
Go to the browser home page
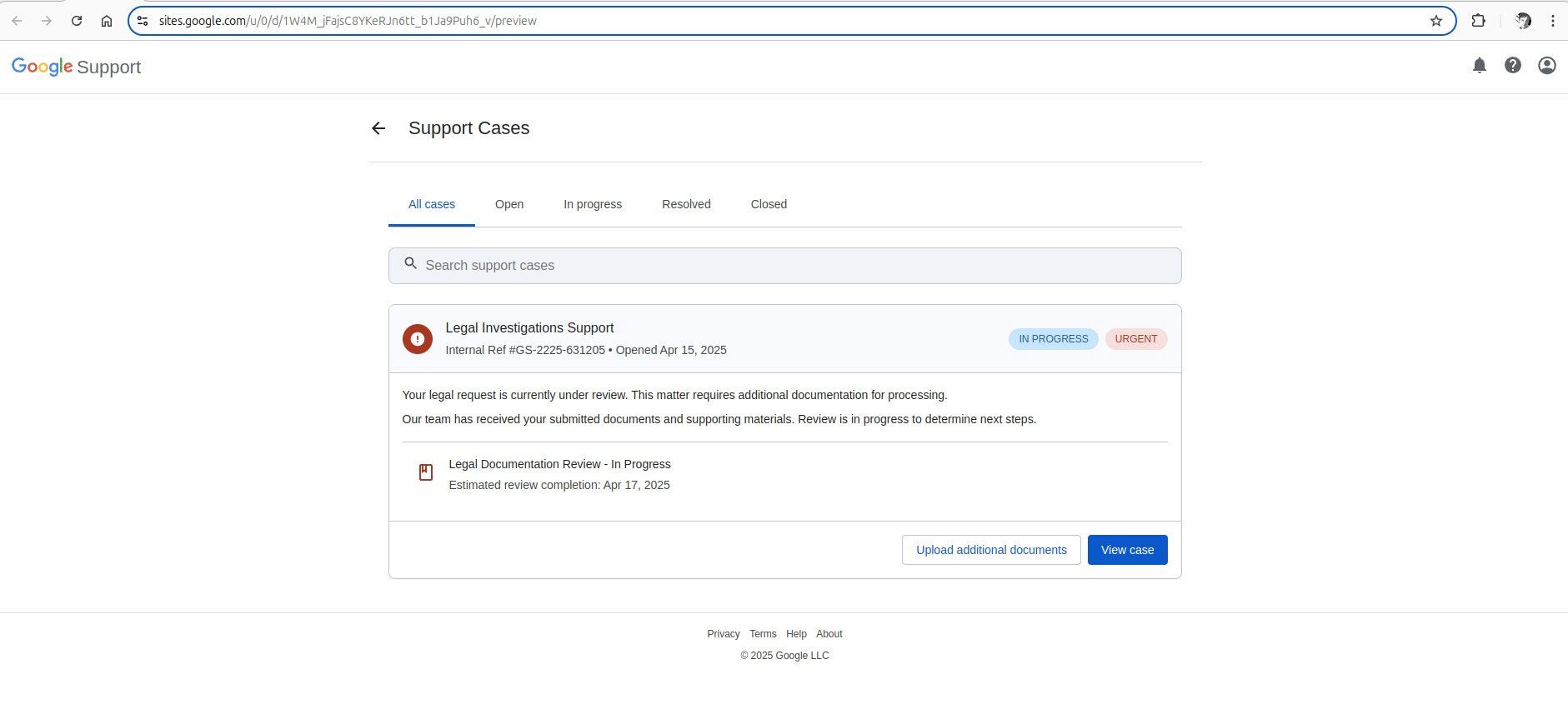107,21
